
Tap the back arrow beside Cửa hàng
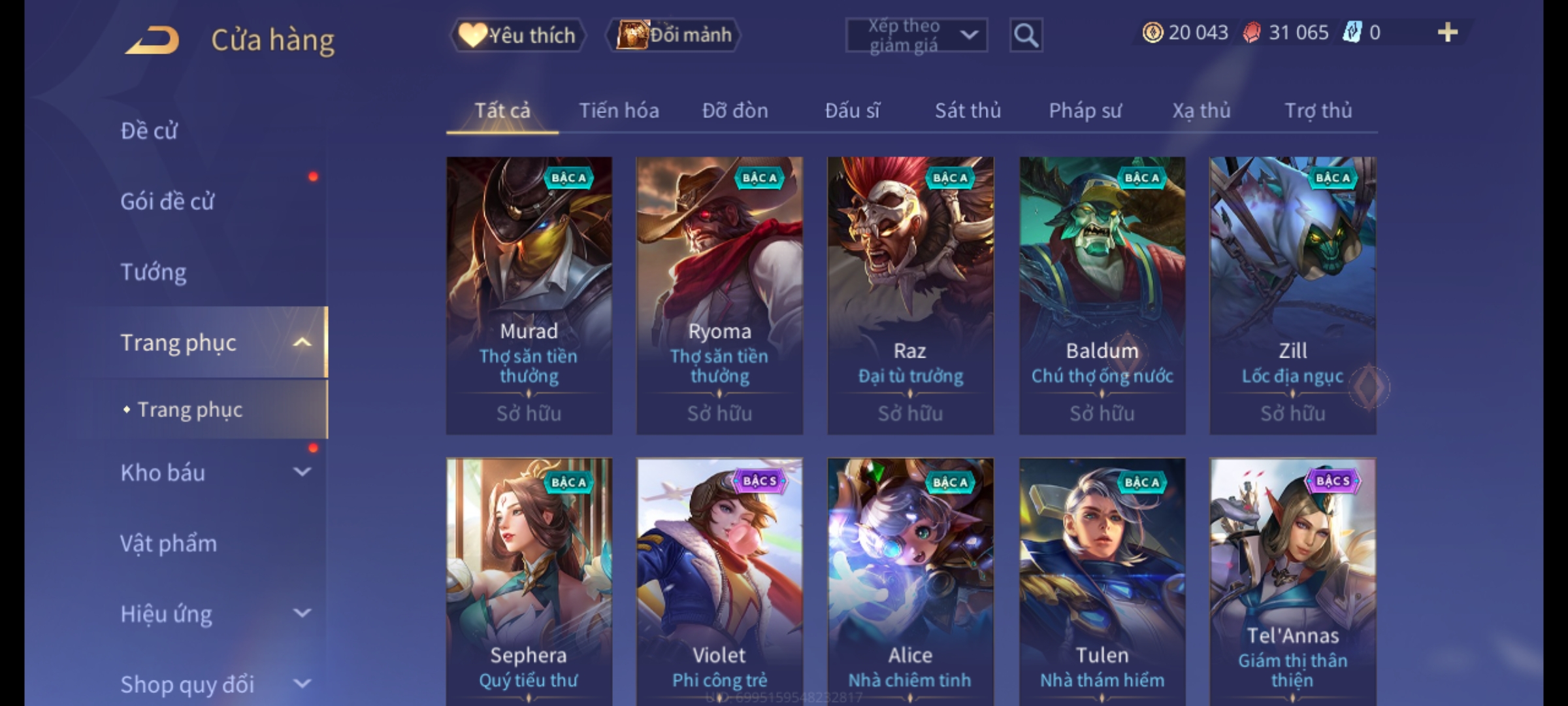coord(152,40)
